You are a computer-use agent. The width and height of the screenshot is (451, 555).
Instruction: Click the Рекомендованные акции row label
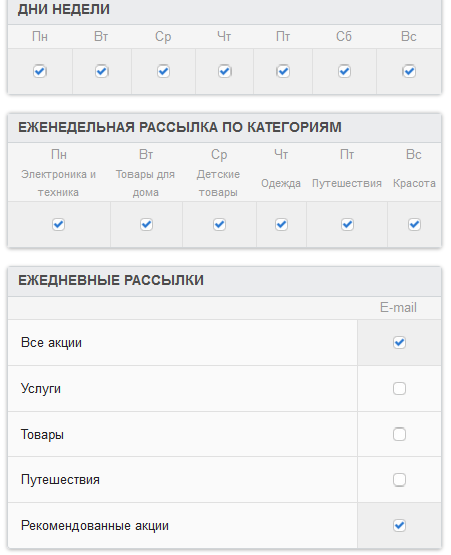point(95,526)
